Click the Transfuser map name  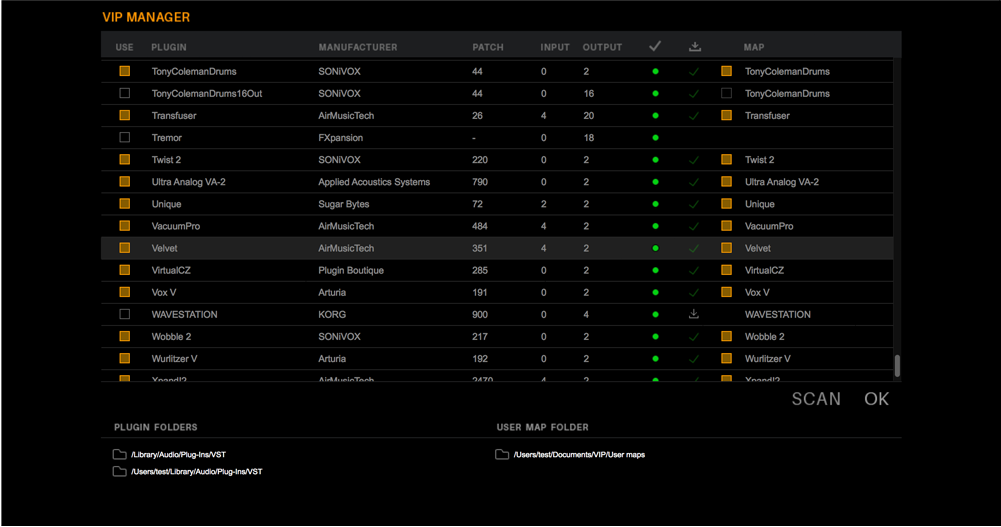[767, 115]
